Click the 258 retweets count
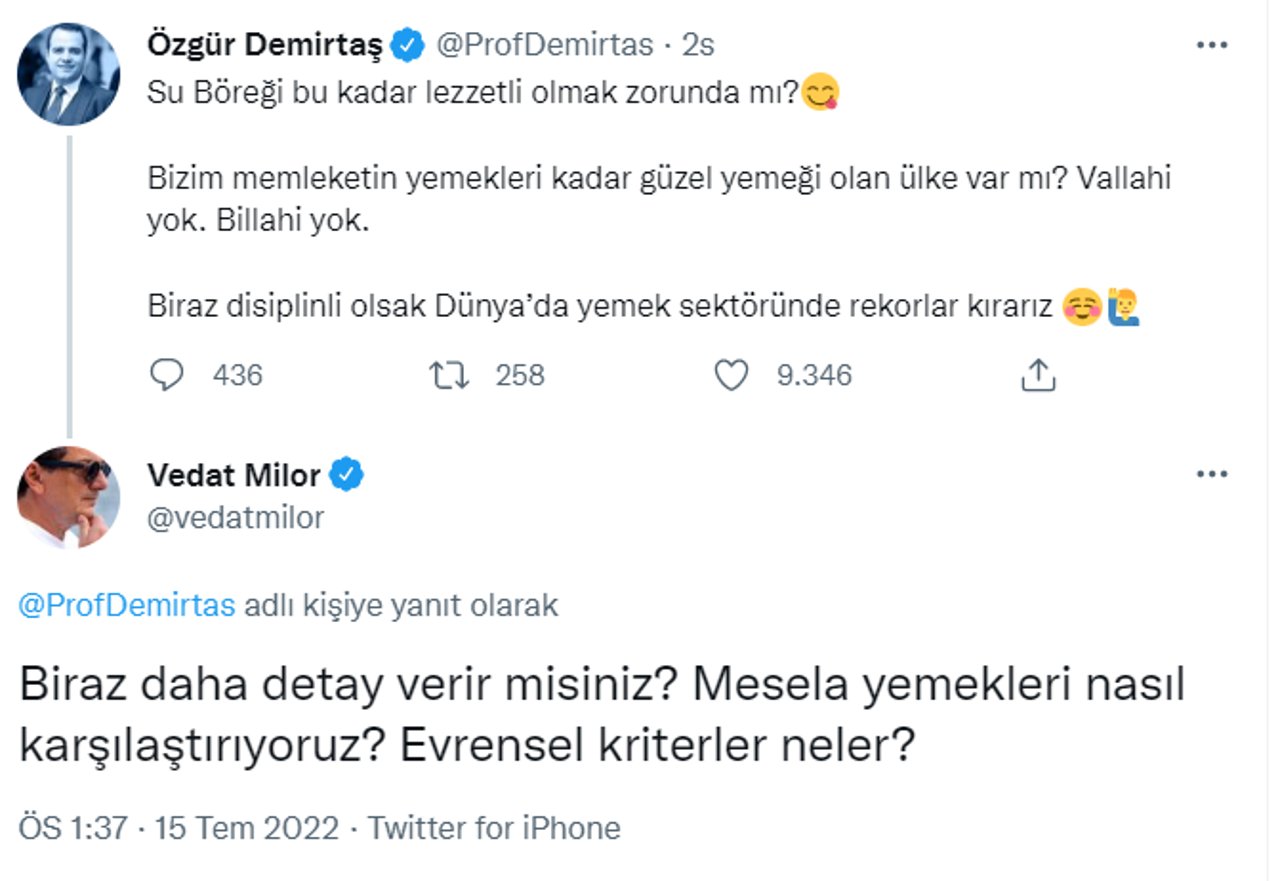 pyautogui.click(x=520, y=375)
